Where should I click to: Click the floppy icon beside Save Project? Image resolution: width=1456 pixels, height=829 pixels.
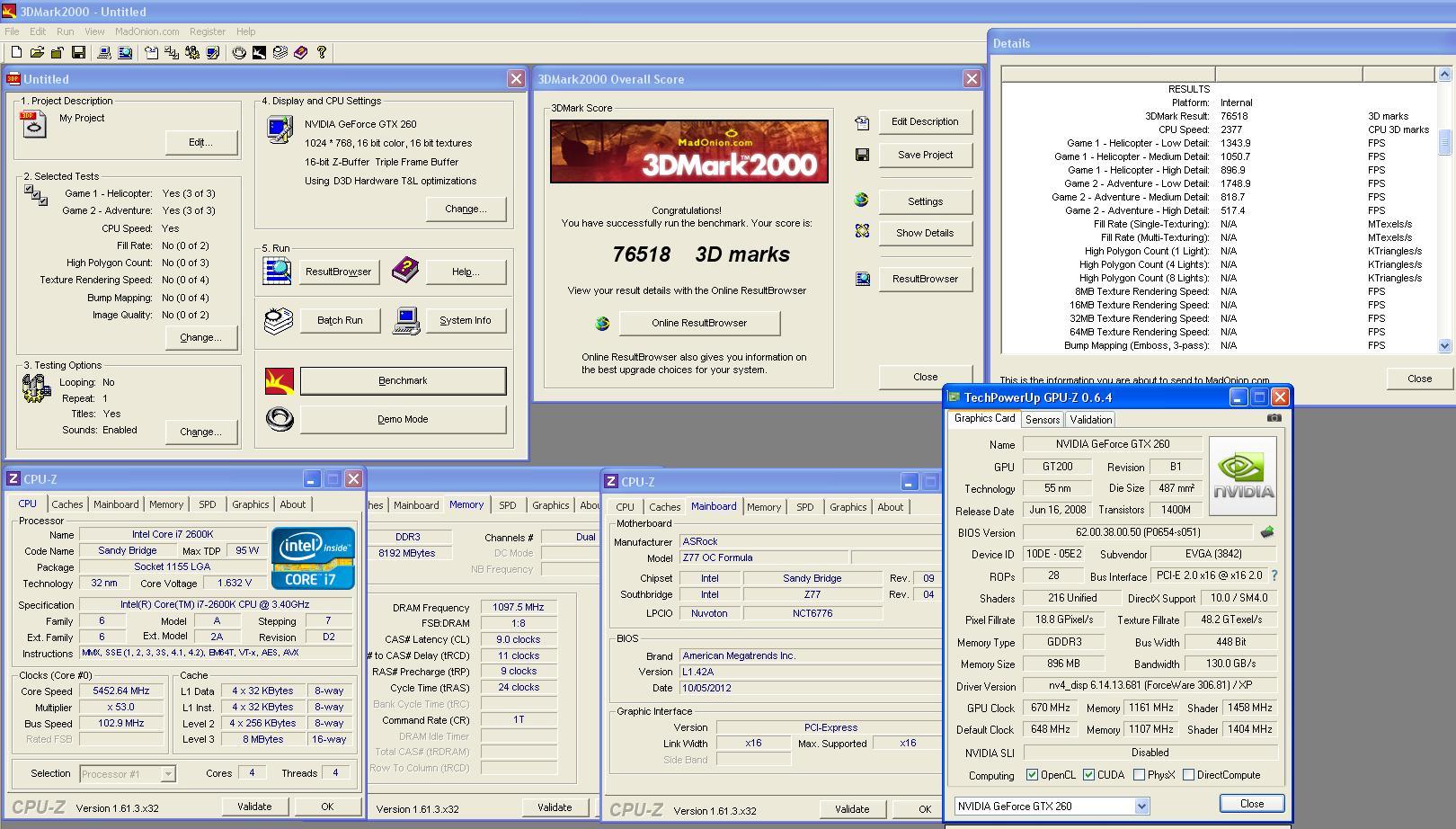(x=862, y=155)
